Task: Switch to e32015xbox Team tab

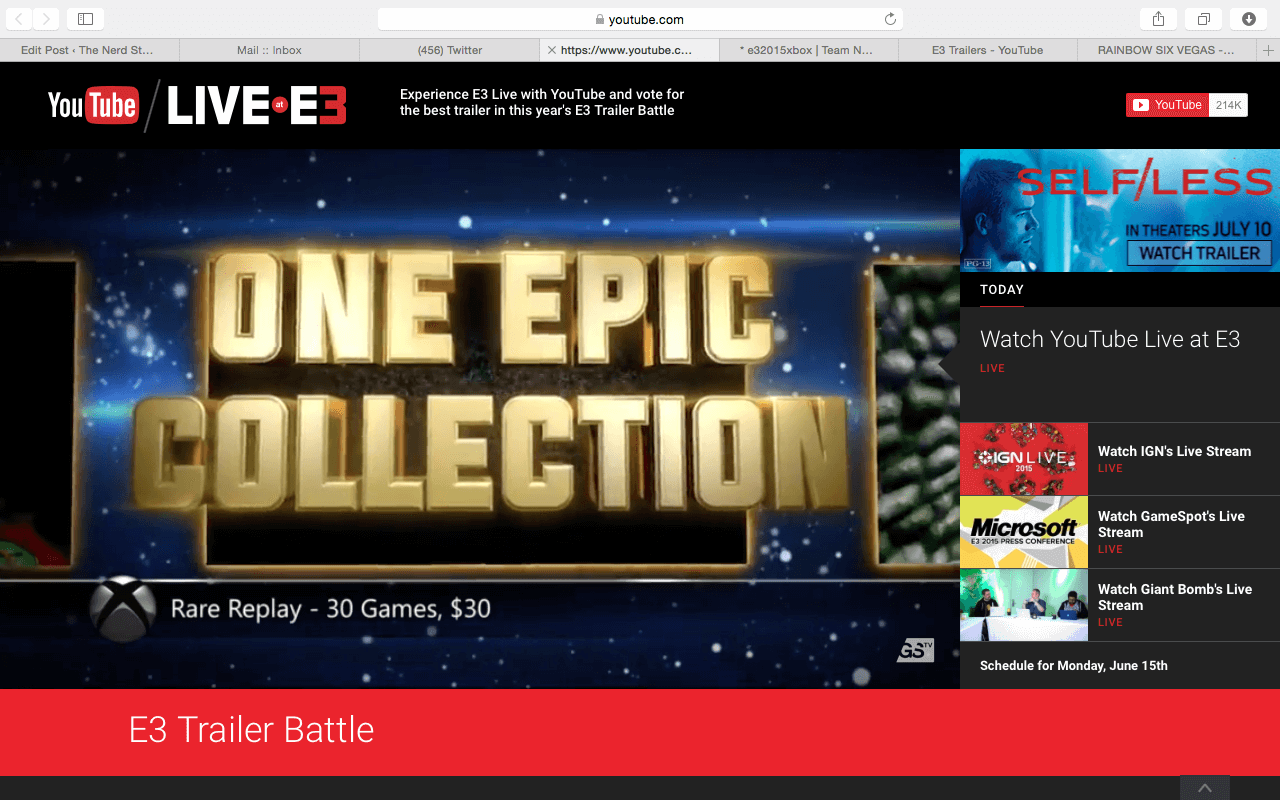Action: coord(809,50)
